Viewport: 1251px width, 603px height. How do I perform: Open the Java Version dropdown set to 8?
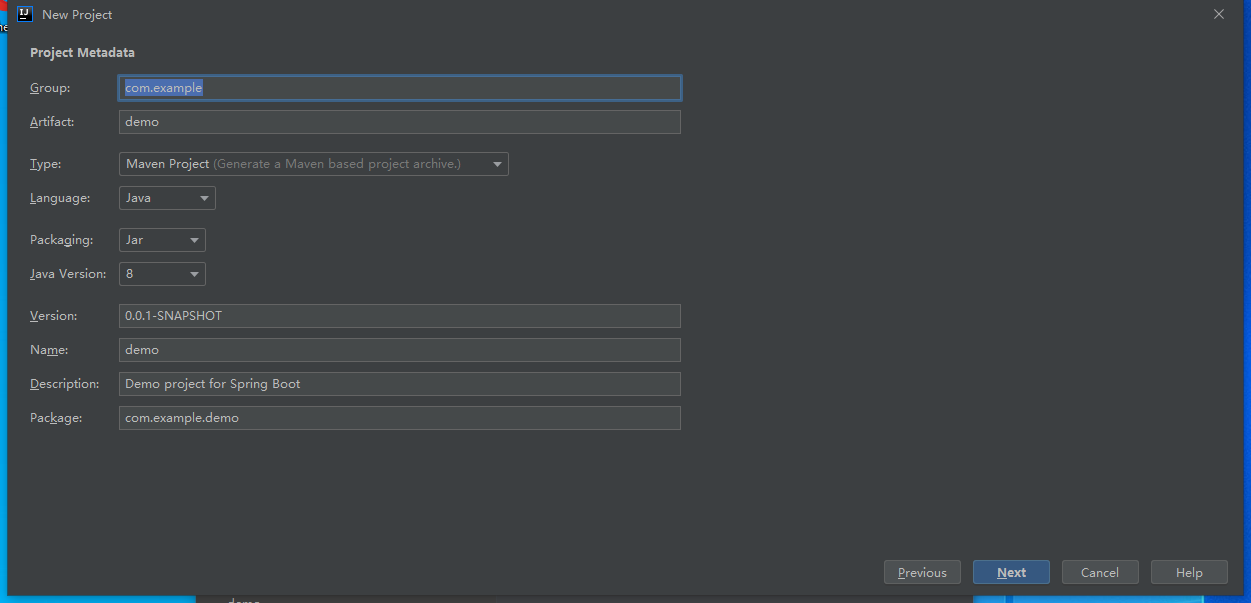pyautogui.click(x=162, y=274)
